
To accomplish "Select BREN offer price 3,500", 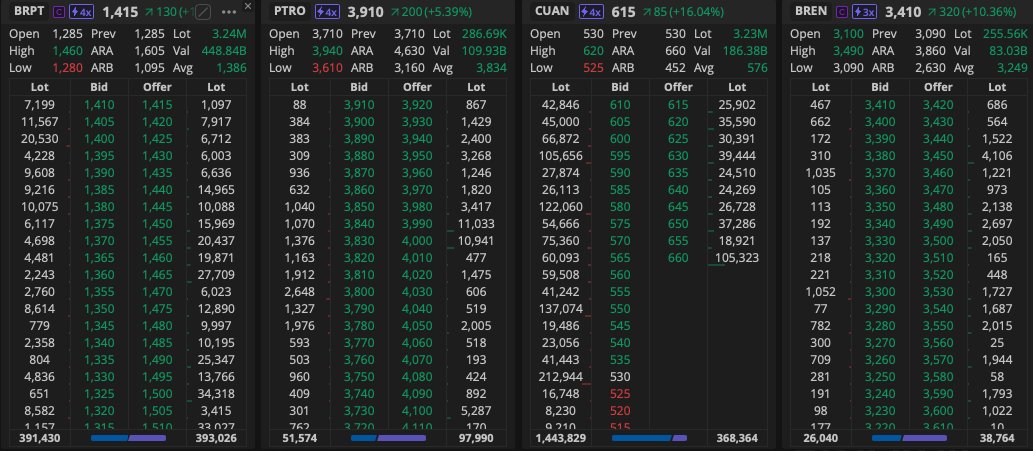I will click(937, 241).
